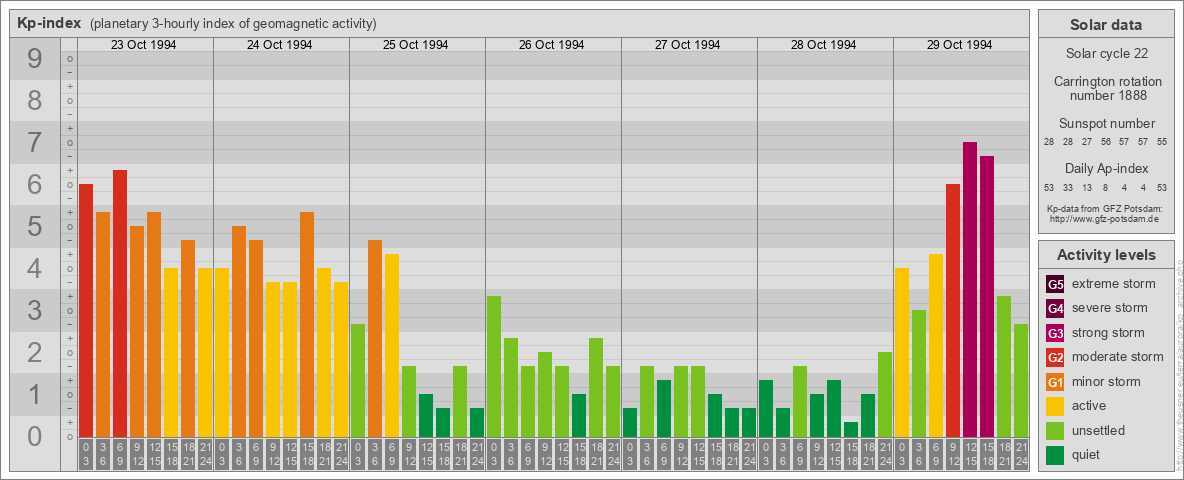Click the Kp-index chart title
Image resolution: width=1184 pixels, height=480 pixels.
[x=49, y=23]
